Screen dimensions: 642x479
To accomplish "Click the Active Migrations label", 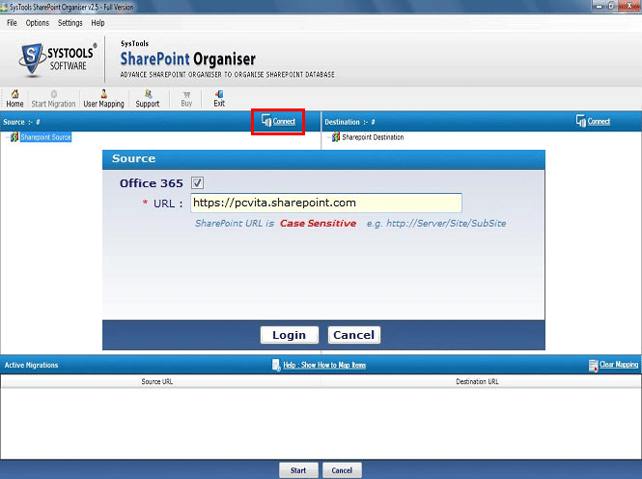I will 31,365.
